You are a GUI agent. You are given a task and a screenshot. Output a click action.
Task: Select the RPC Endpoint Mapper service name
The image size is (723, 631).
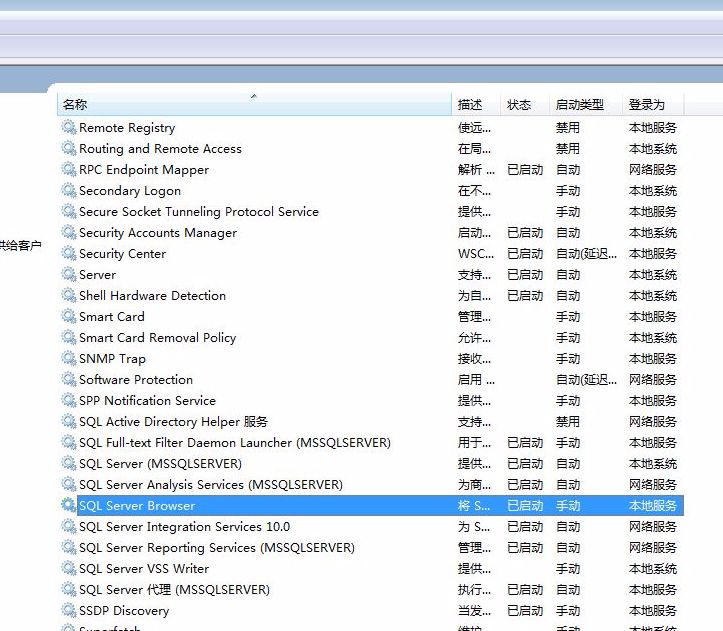tap(144, 170)
